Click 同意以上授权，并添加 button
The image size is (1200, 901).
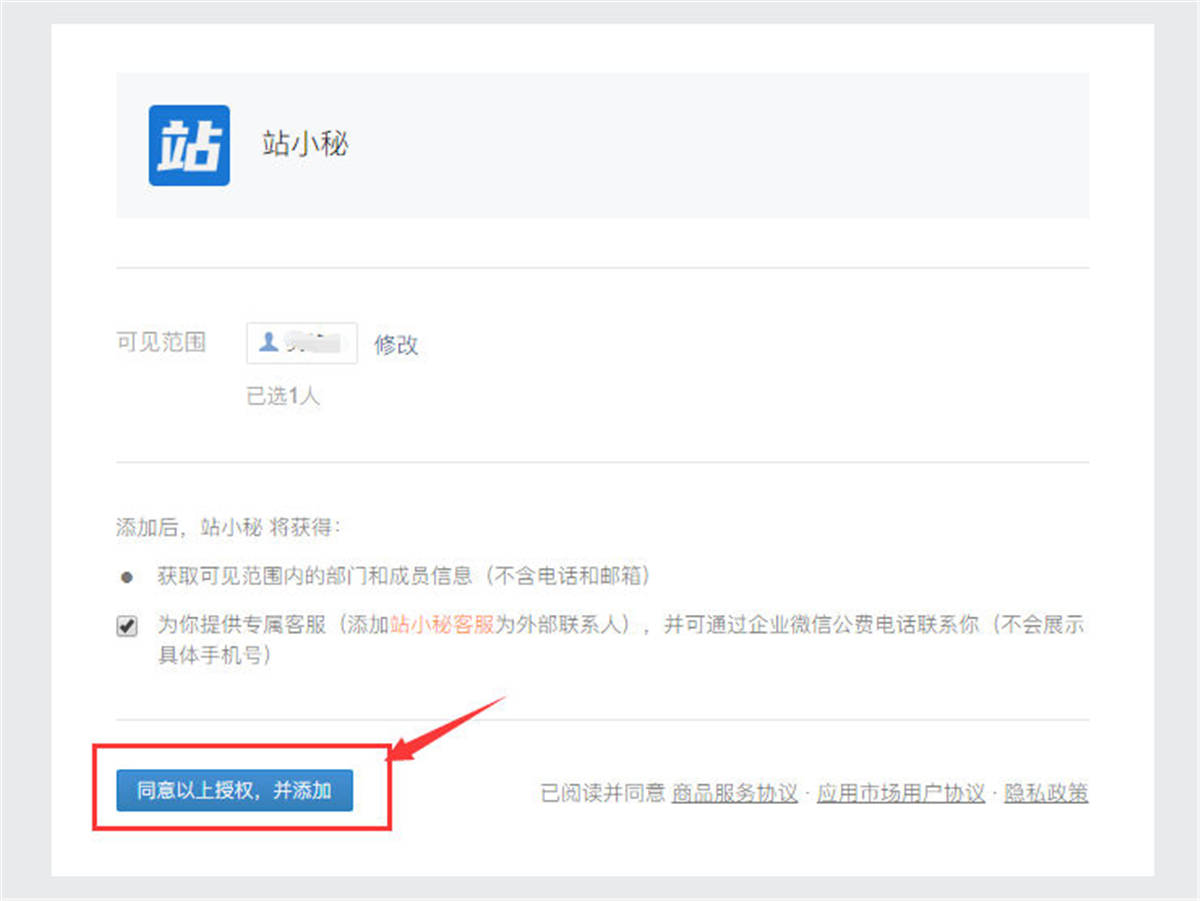pos(235,790)
